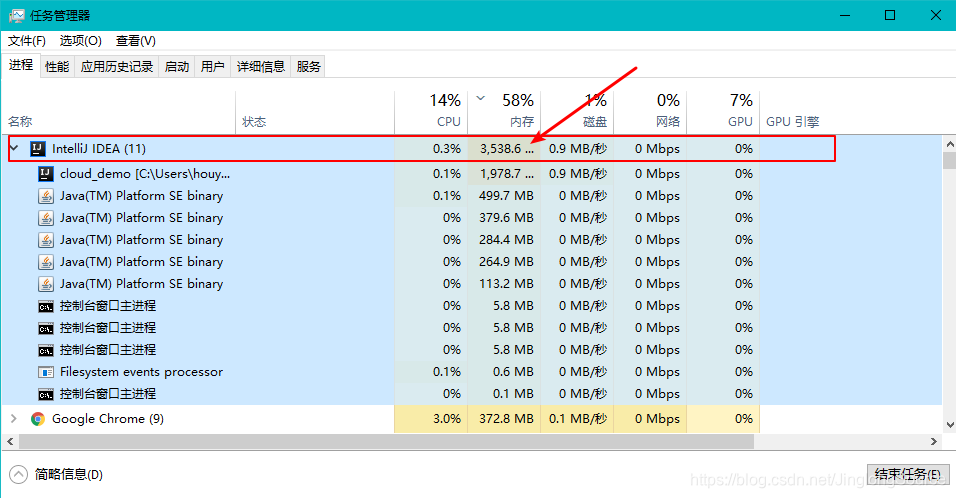
Task: Open the 查看(V) menu
Action: point(136,41)
